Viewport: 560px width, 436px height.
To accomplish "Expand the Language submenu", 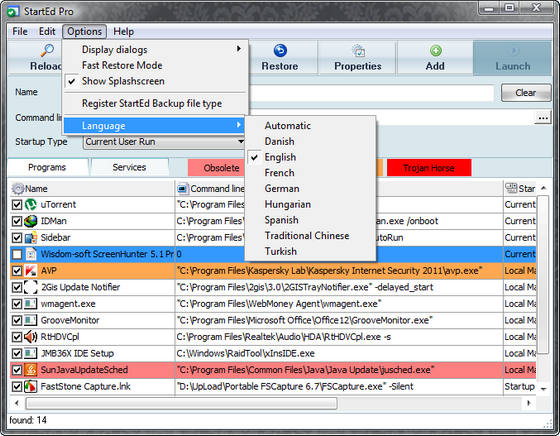I will click(155, 126).
